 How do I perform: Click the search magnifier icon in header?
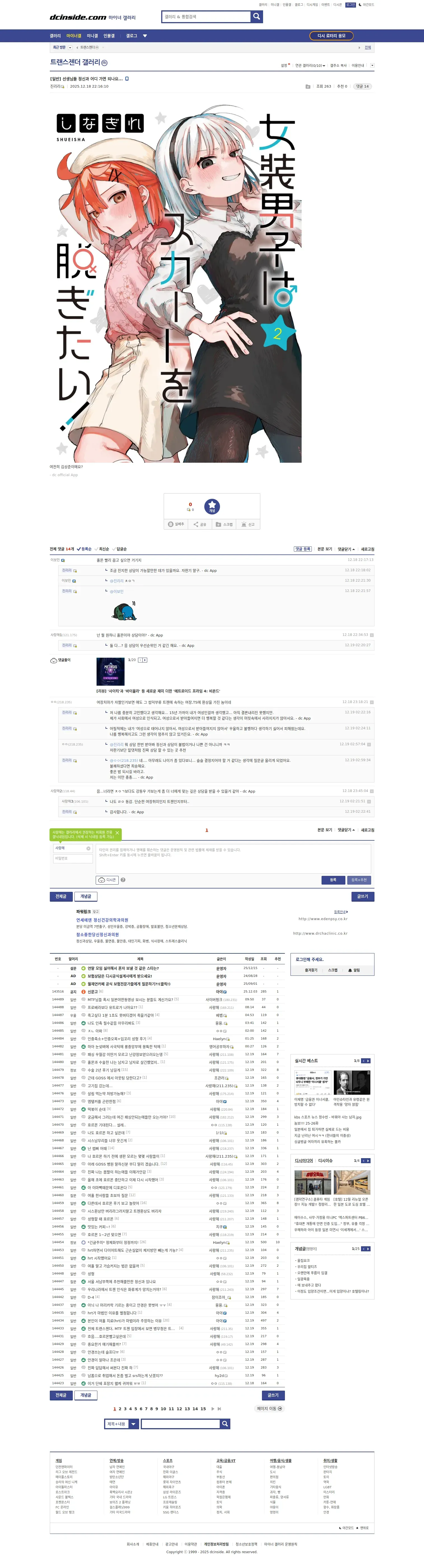tap(256, 17)
